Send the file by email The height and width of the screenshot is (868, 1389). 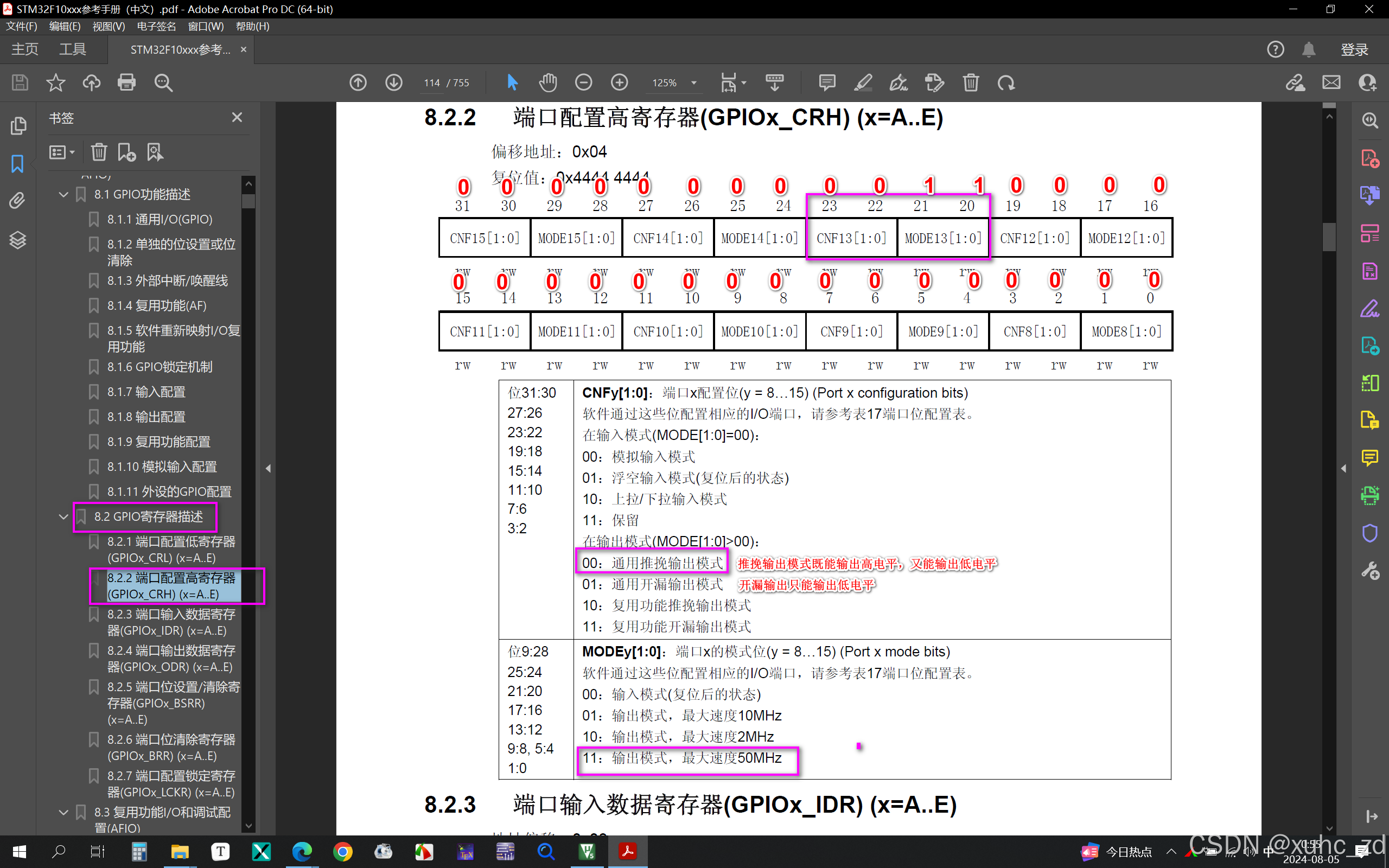tap(1331, 82)
